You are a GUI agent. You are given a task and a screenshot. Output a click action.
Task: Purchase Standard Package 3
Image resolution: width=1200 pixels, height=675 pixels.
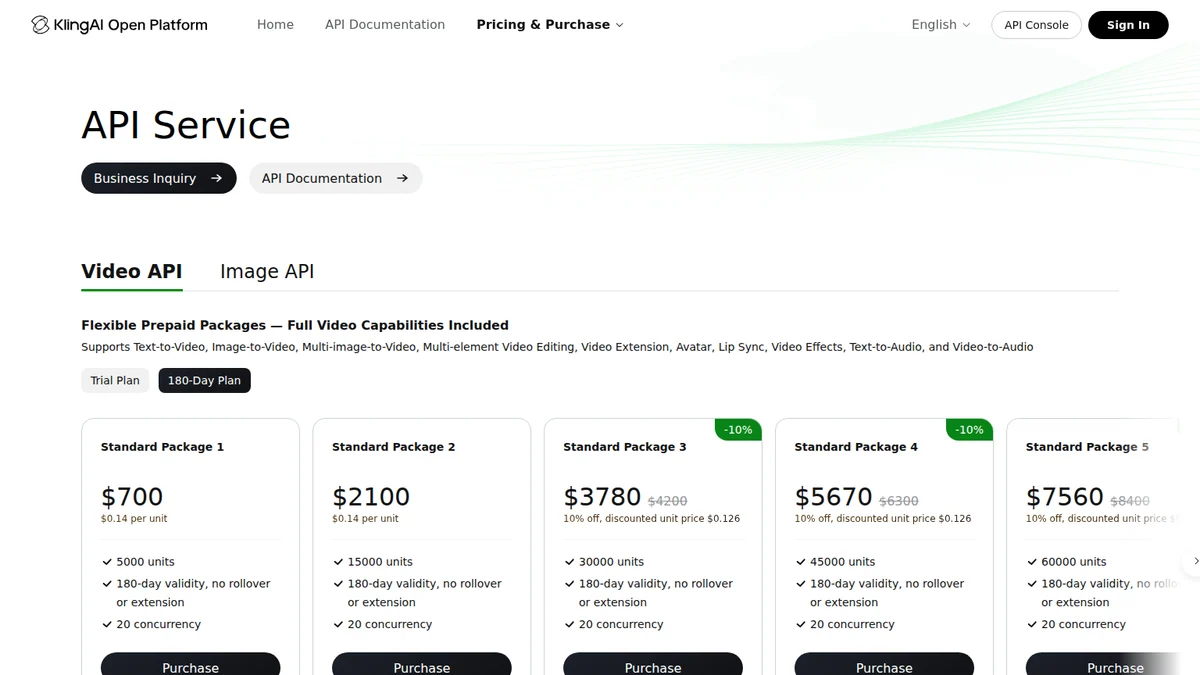click(x=653, y=666)
